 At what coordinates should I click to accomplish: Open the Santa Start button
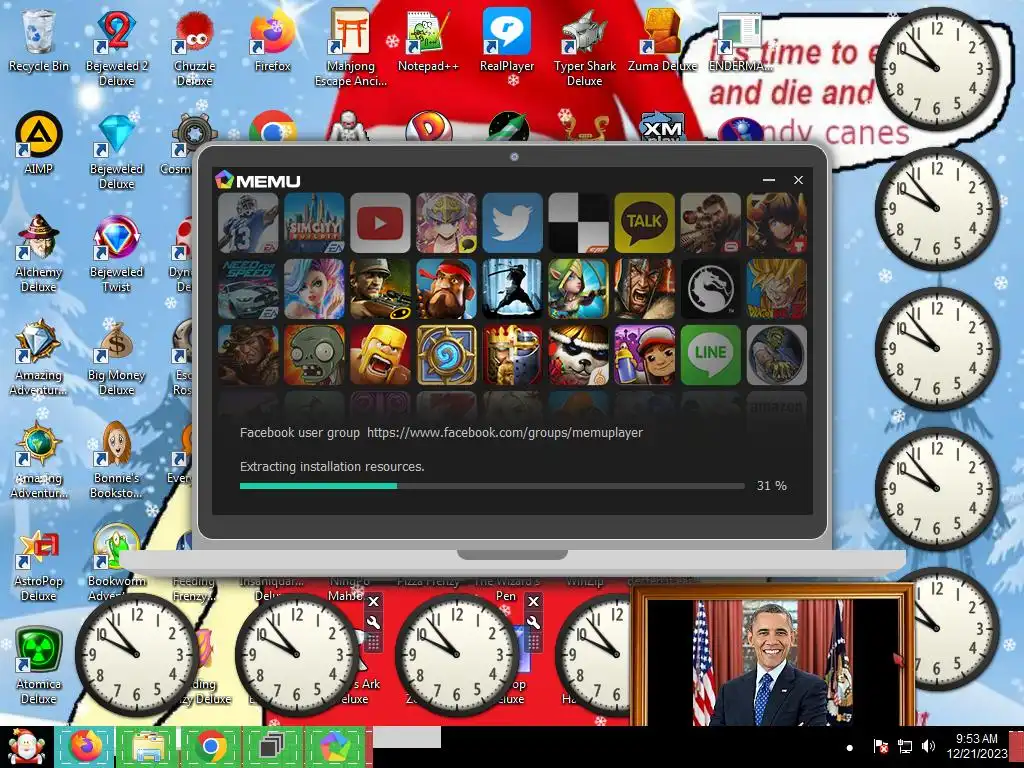(x=26, y=747)
